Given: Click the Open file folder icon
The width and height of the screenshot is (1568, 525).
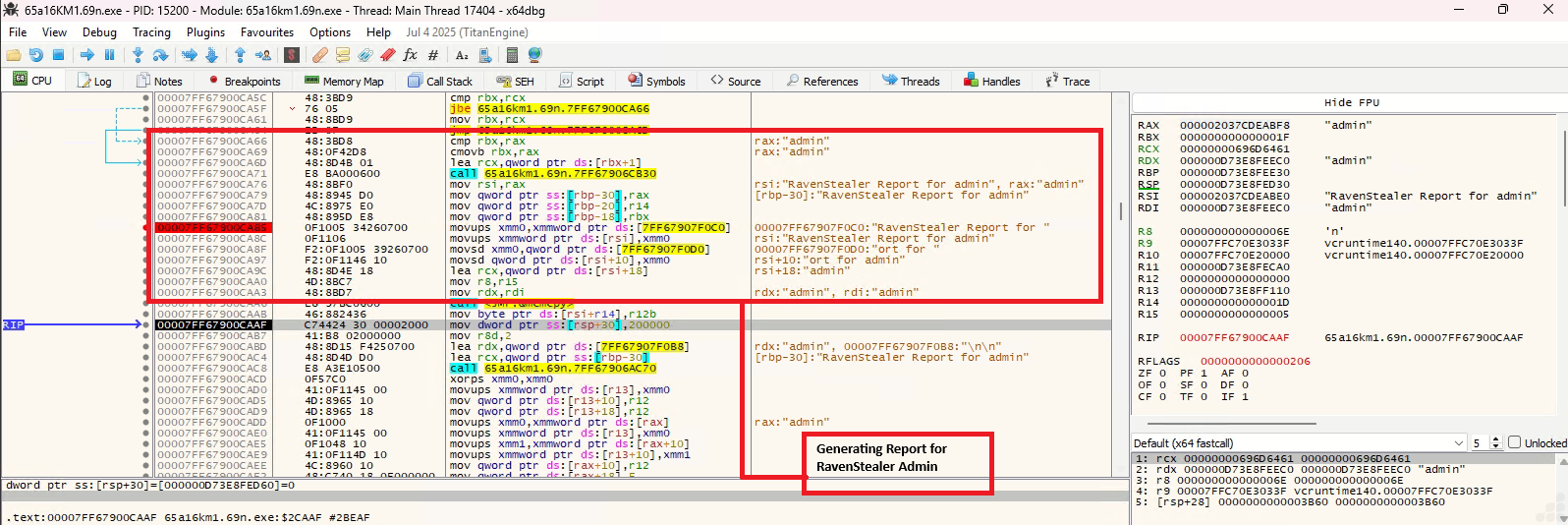Looking at the screenshot, I should [14, 55].
